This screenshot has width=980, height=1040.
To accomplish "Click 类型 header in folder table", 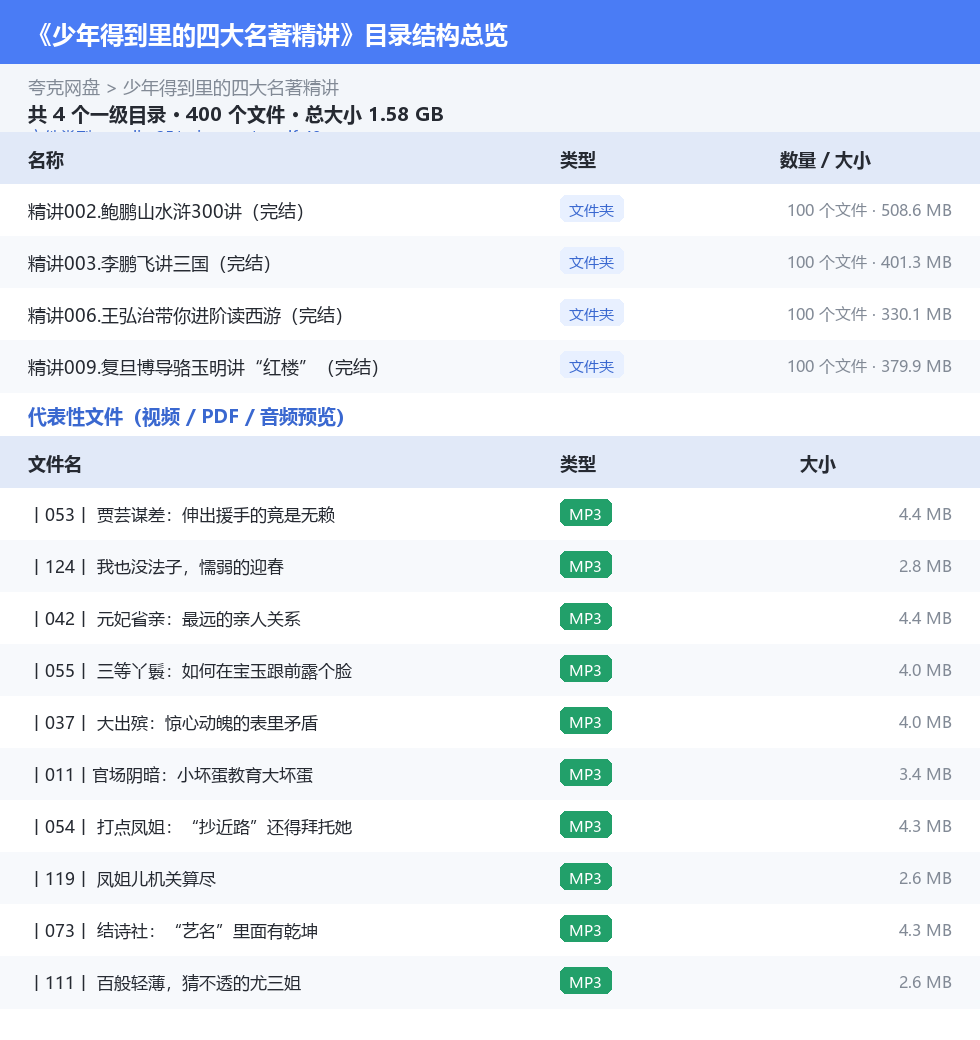I will (578, 160).
